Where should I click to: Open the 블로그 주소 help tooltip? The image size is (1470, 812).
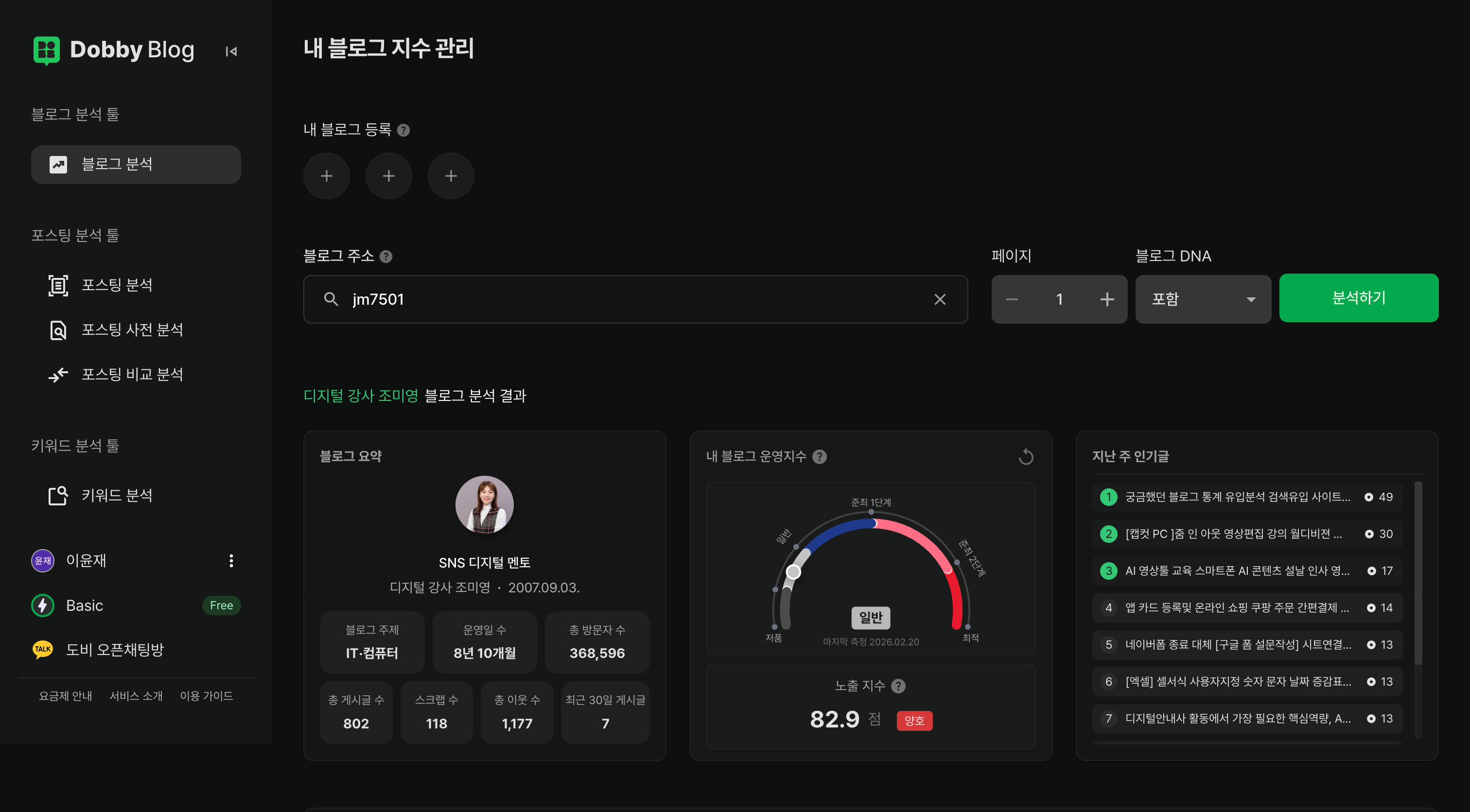(x=386, y=256)
